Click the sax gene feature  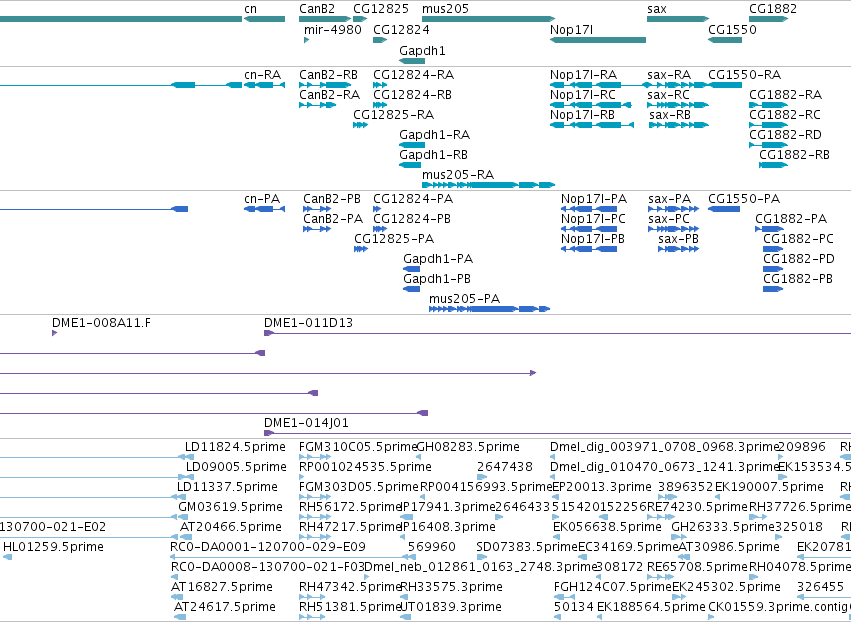[x=678, y=19]
